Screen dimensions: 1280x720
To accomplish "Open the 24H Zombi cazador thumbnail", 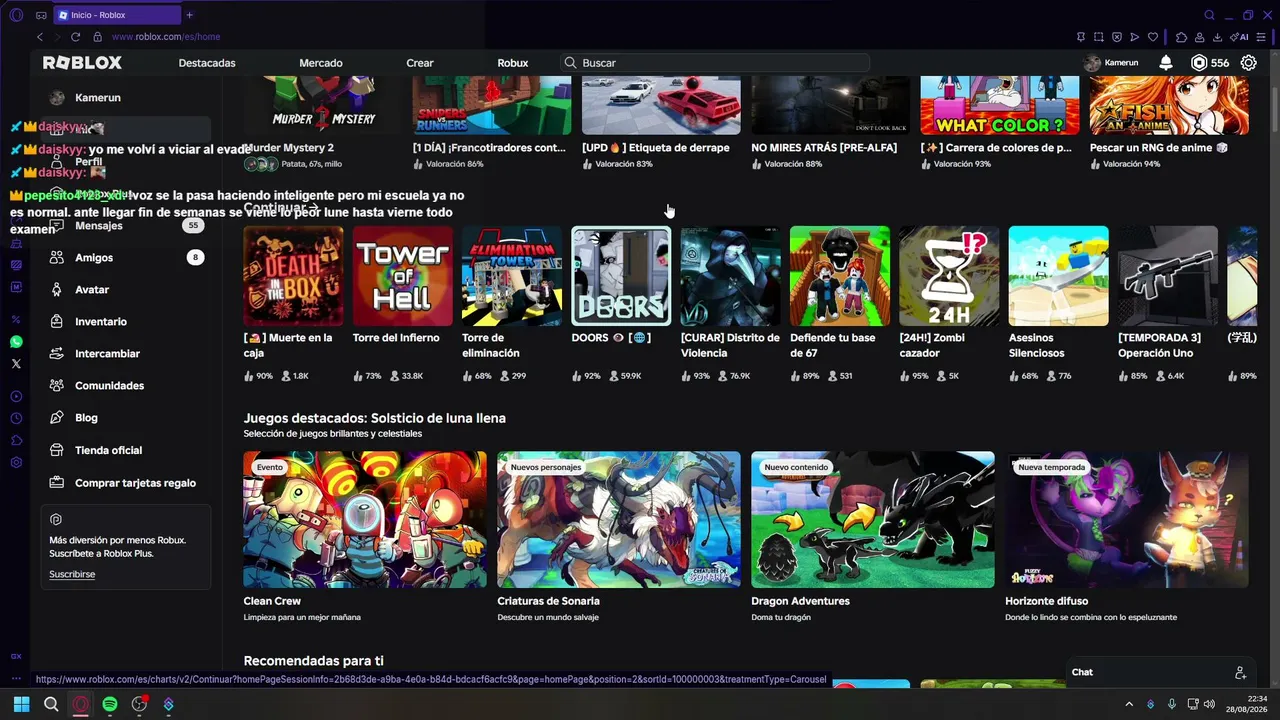I will click(949, 276).
